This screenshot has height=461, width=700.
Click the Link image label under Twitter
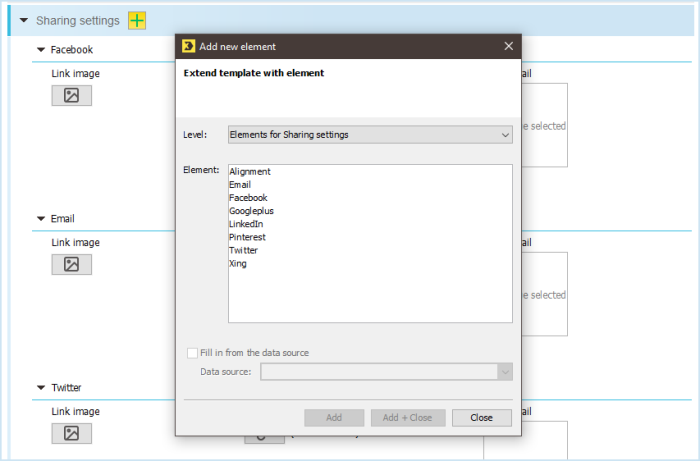click(75, 411)
